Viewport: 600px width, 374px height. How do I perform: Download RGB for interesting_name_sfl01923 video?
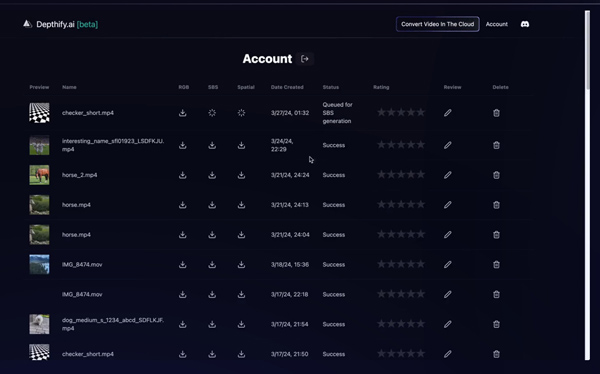183,145
